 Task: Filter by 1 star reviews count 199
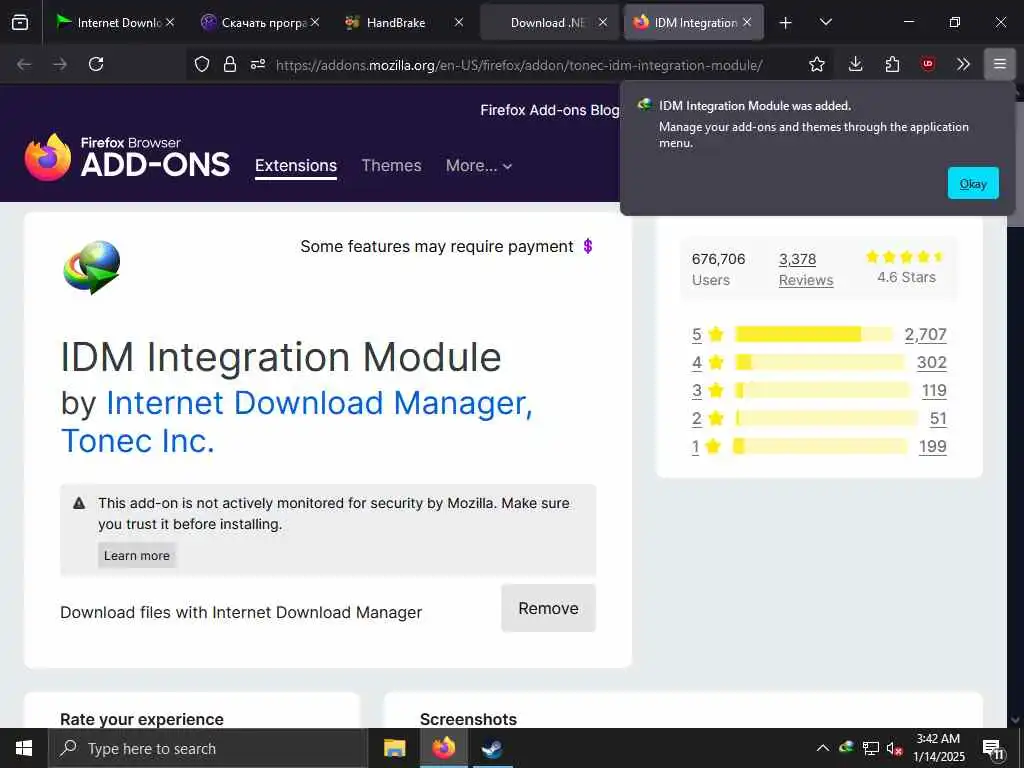933,447
